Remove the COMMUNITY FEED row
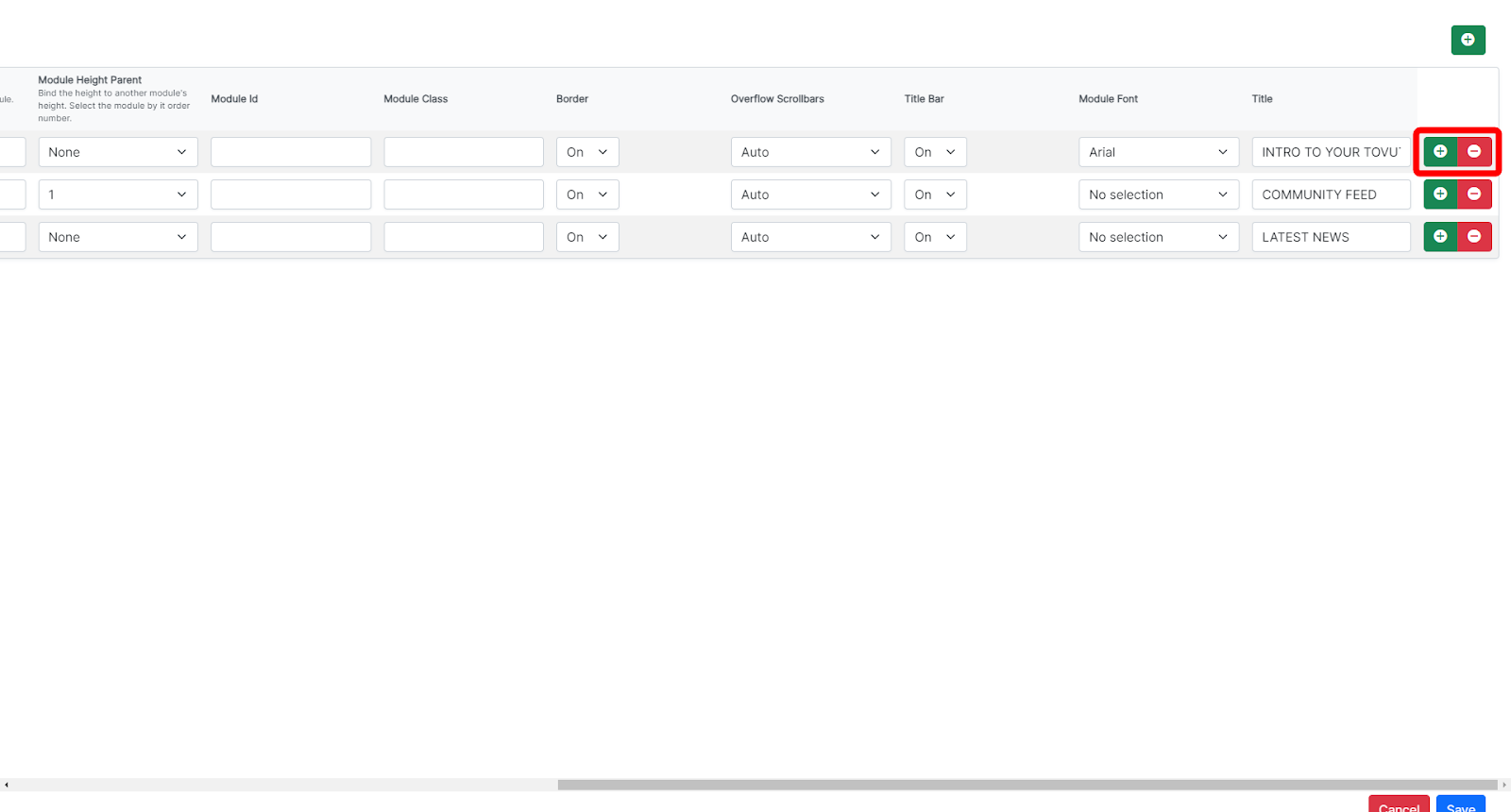The height and width of the screenshot is (812, 1511). [1474, 194]
